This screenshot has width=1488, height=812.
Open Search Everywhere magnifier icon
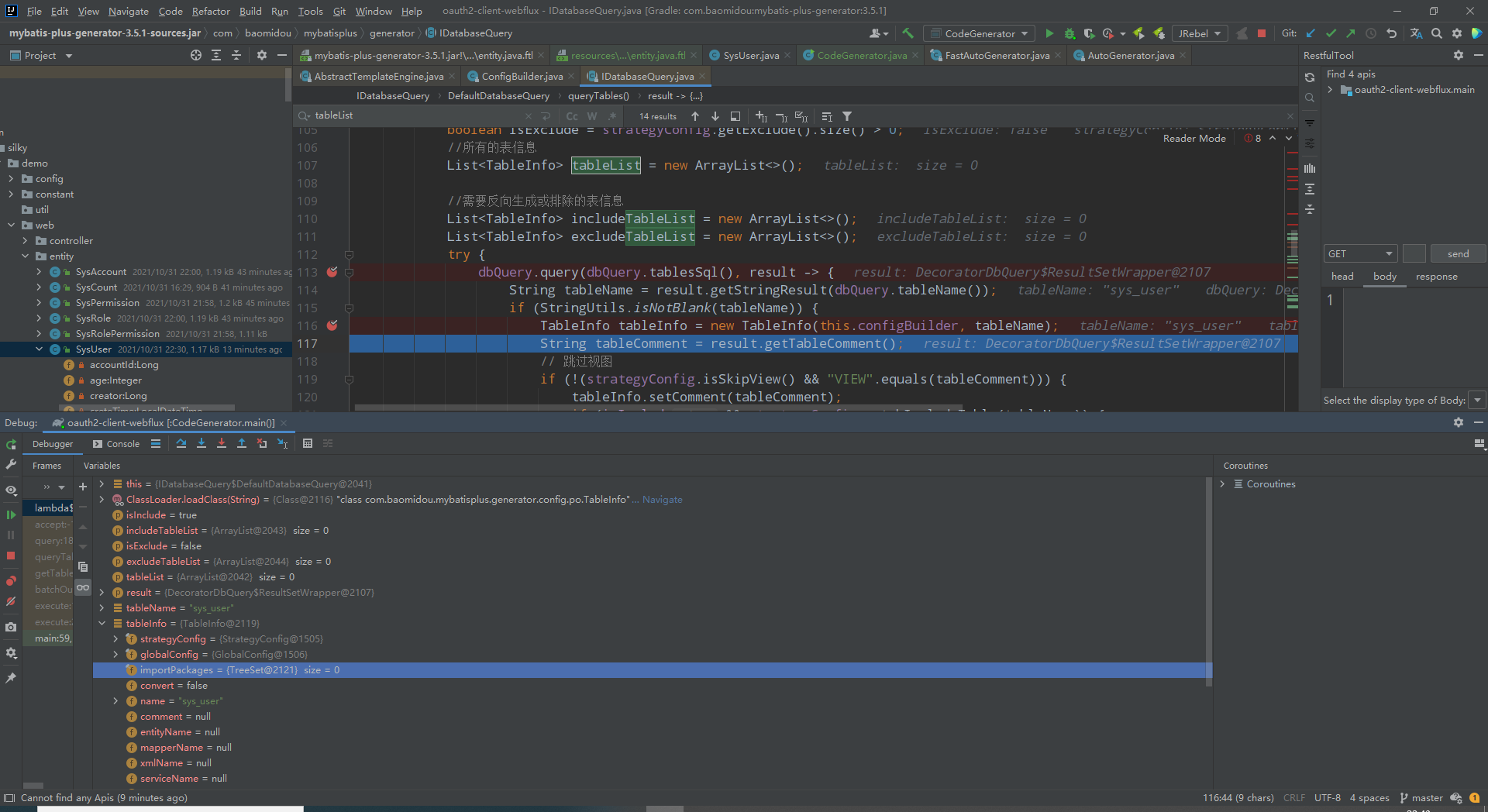pos(1437,33)
